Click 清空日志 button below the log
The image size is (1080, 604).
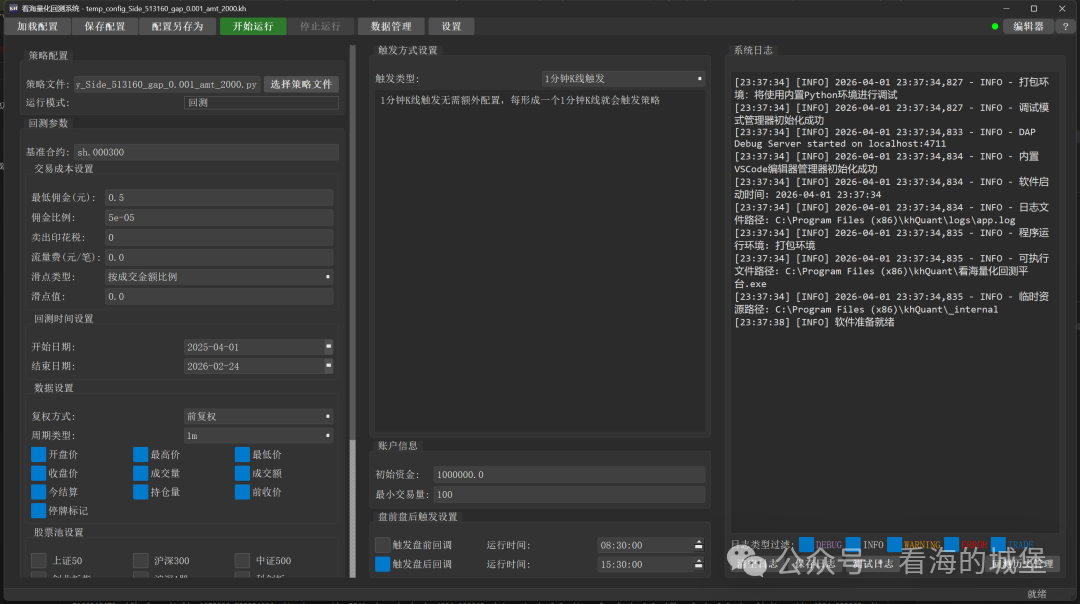[758, 563]
